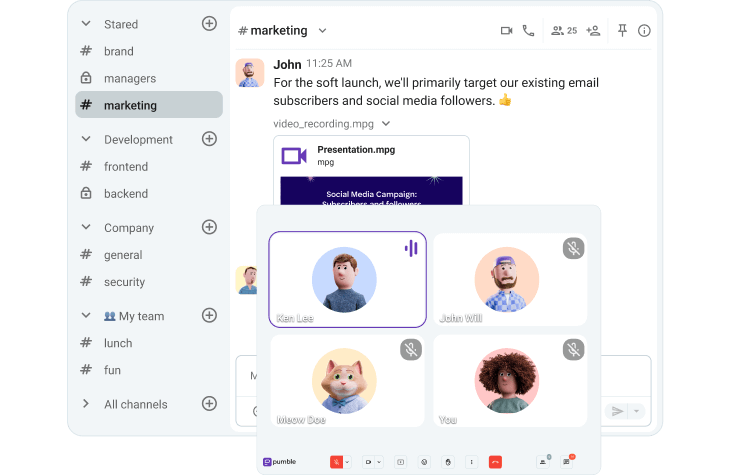The height and width of the screenshot is (475, 732).
Task: Click the effects icon in call toolbar
Action: tap(424, 462)
